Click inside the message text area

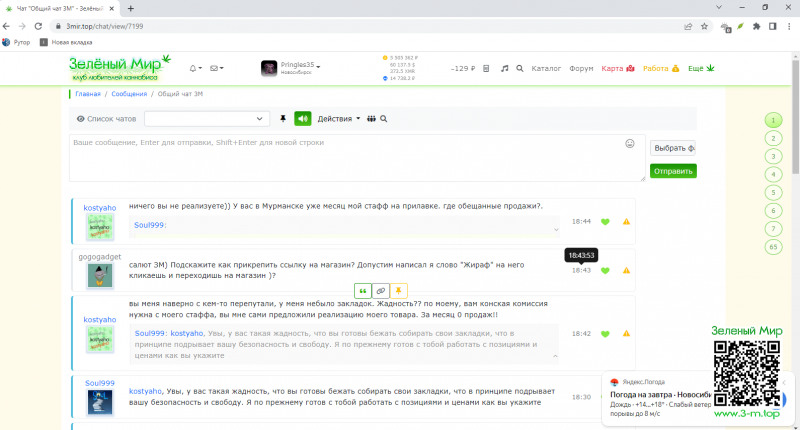(x=340, y=158)
